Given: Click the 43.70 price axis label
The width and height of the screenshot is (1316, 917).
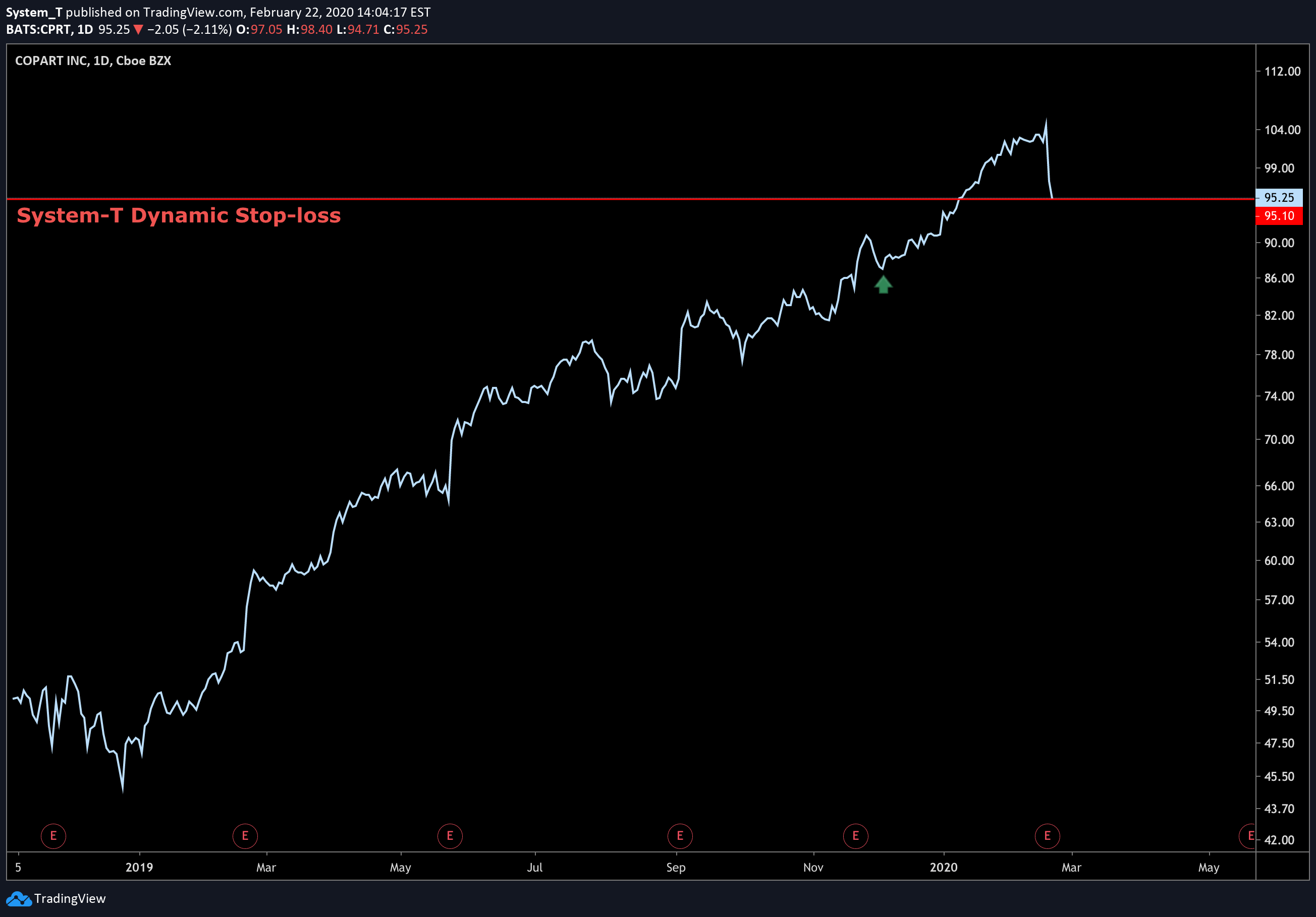Looking at the screenshot, I should pos(1279,809).
